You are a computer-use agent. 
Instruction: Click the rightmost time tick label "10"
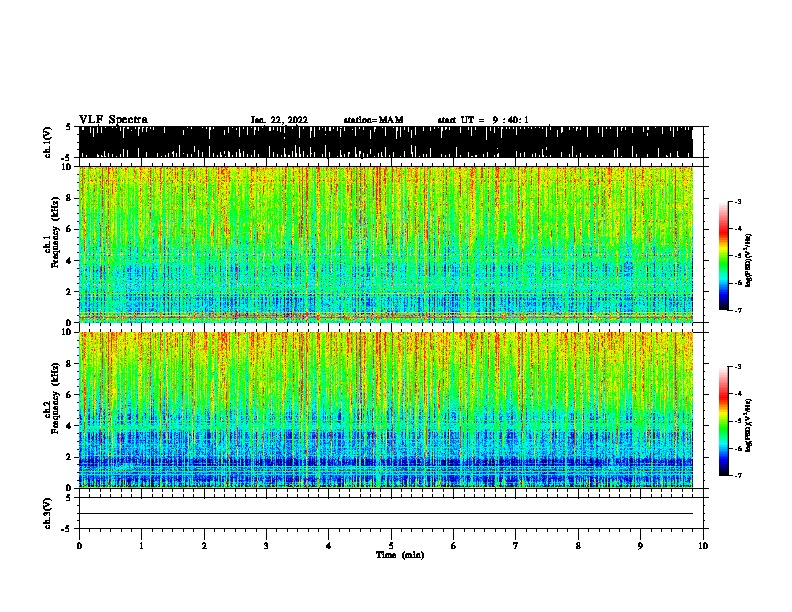click(x=703, y=546)
